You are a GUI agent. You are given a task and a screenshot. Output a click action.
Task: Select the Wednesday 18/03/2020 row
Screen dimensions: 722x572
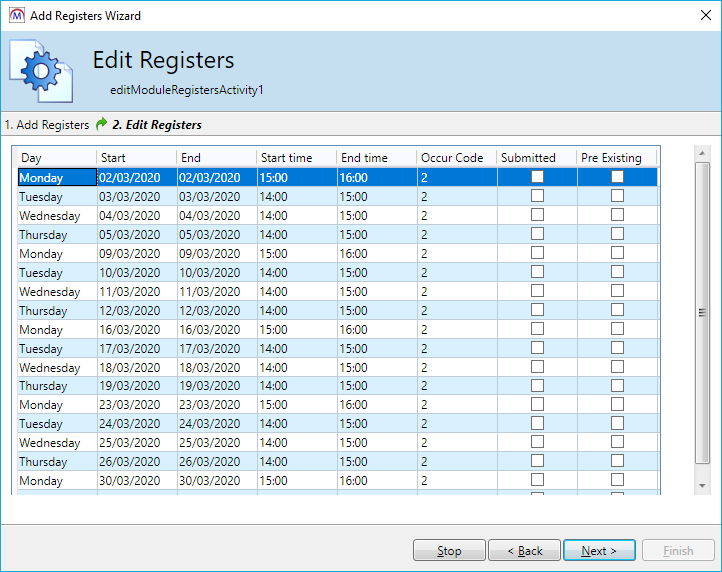coord(50,368)
